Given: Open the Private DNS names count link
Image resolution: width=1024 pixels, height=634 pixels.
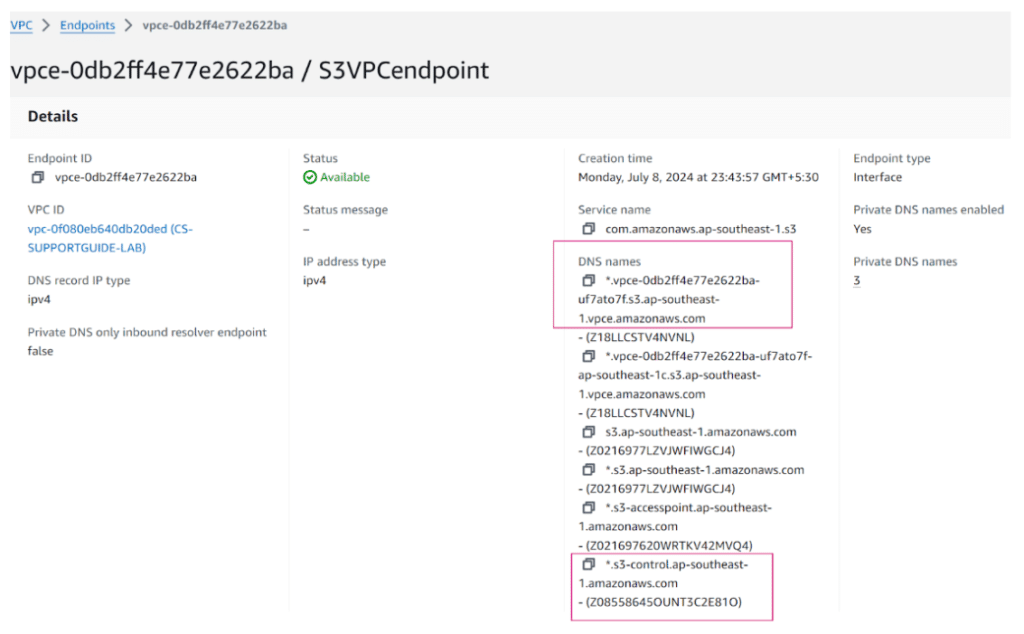Looking at the screenshot, I should point(857,281).
